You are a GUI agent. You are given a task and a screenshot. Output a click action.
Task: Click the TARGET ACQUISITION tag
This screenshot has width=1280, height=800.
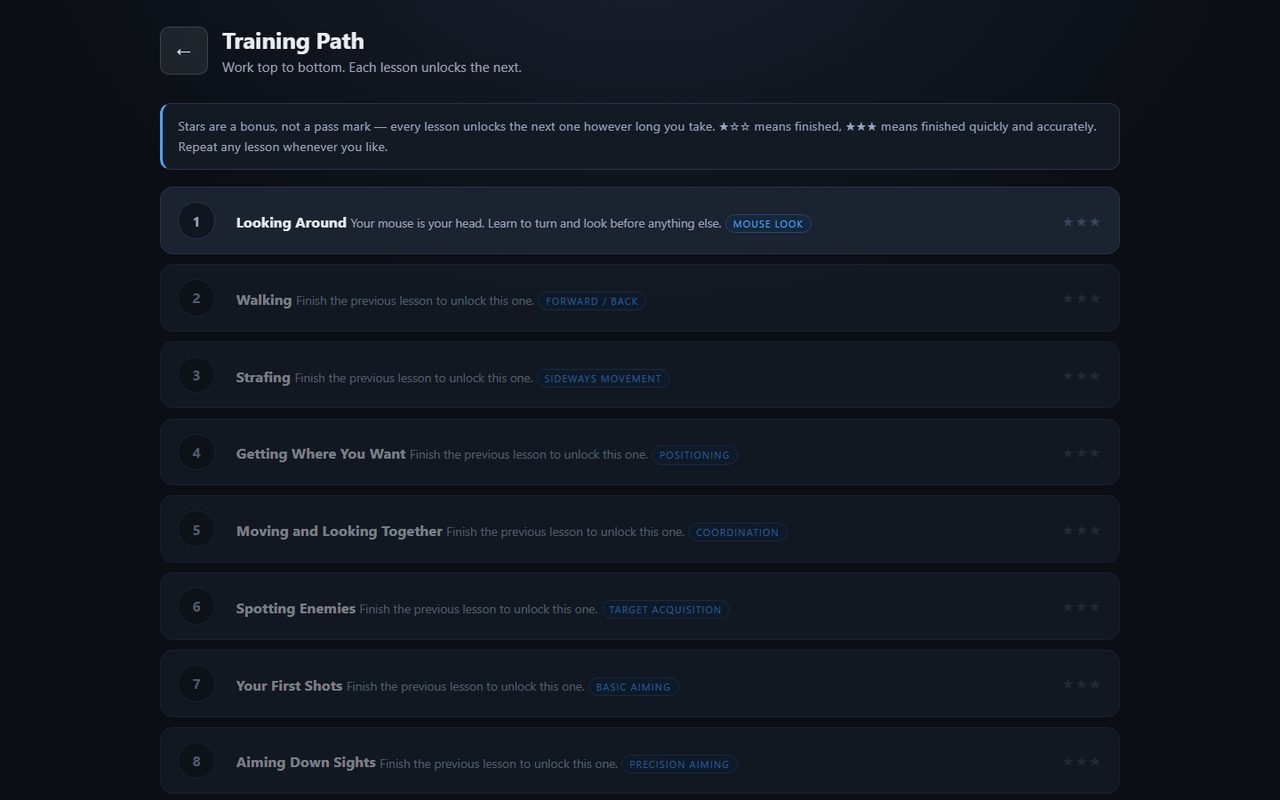click(x=665, y=609)
